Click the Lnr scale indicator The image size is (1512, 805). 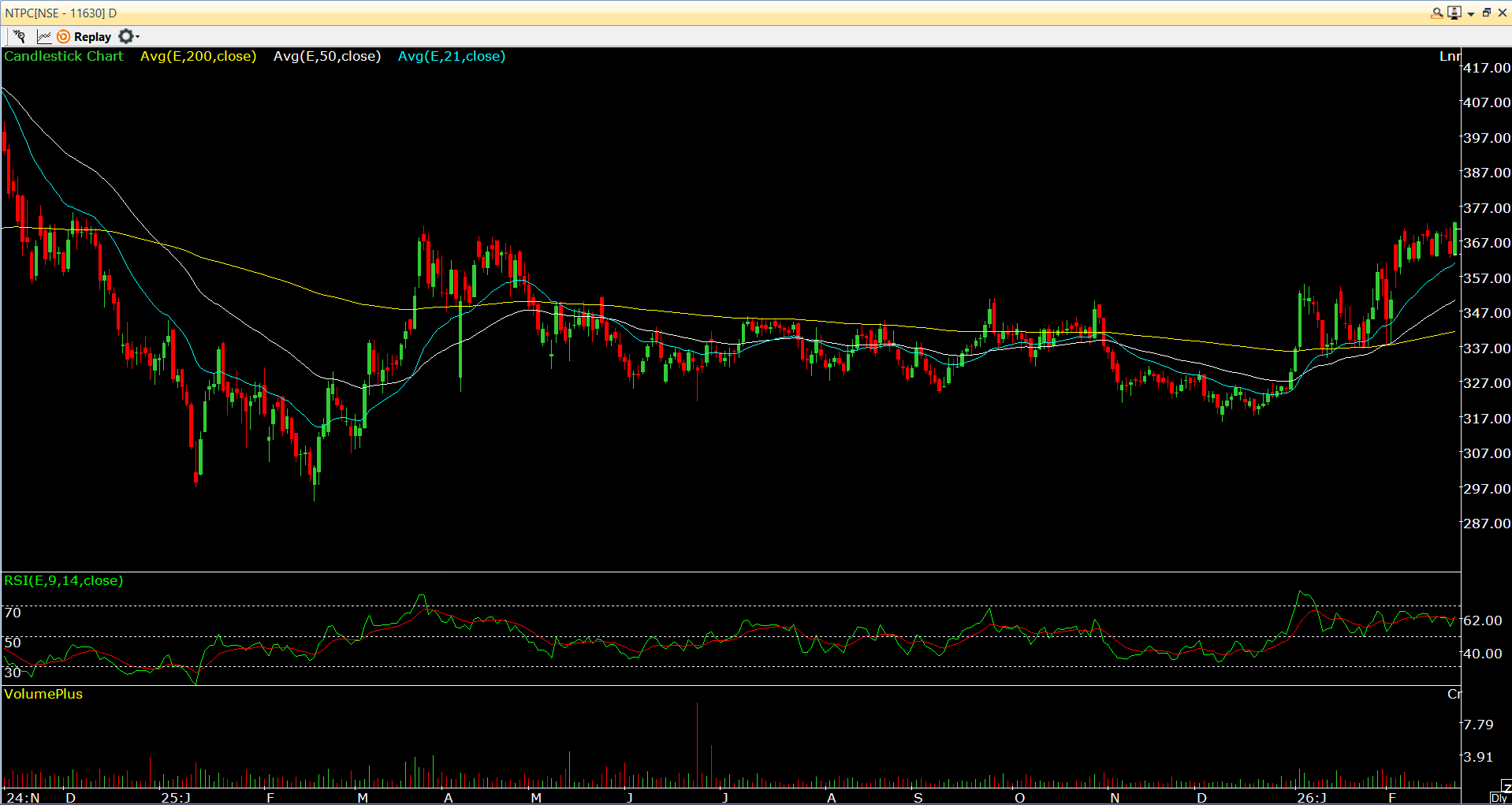tap(1451, 56)
